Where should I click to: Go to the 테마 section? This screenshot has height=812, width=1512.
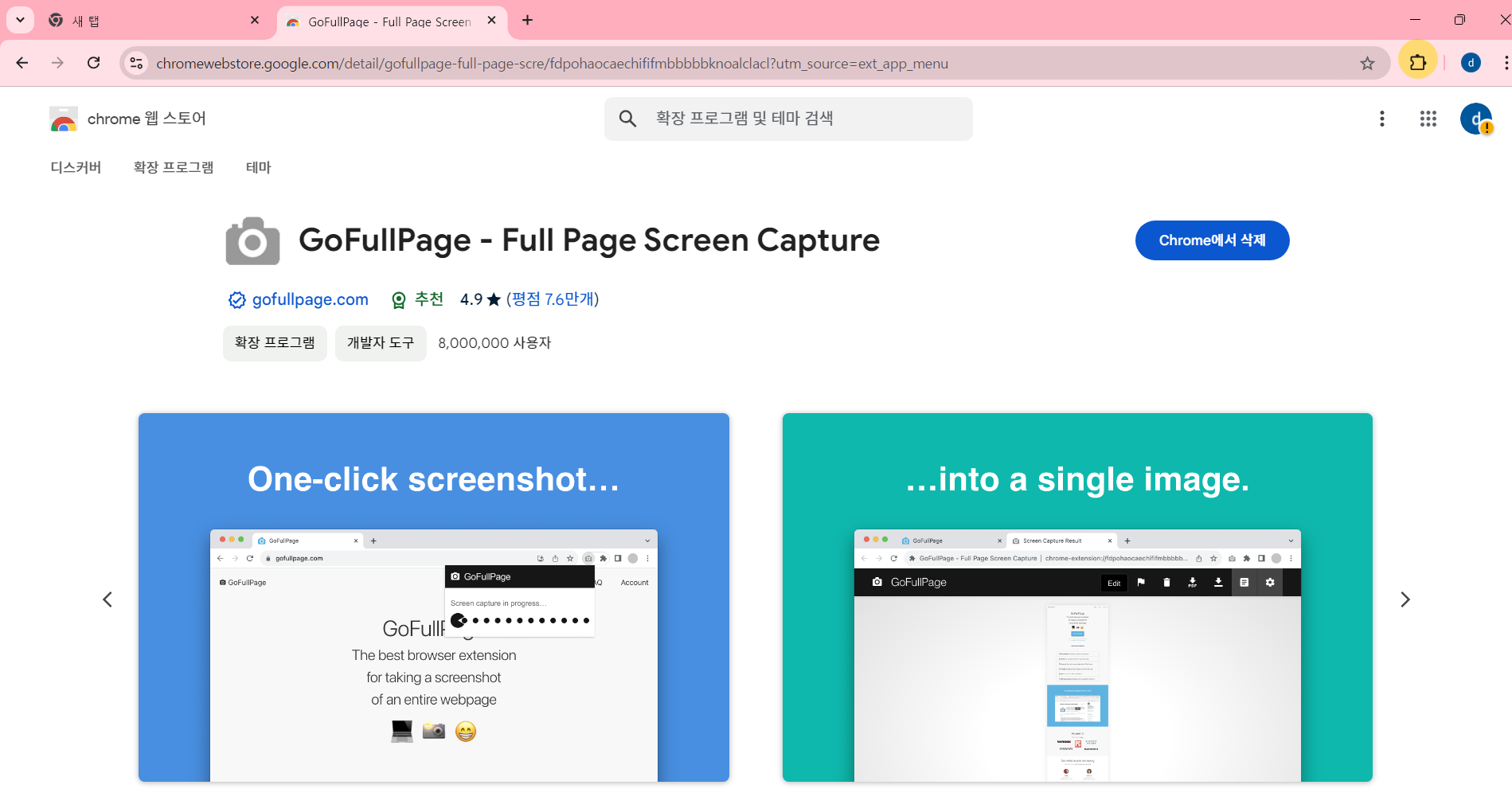259,167
